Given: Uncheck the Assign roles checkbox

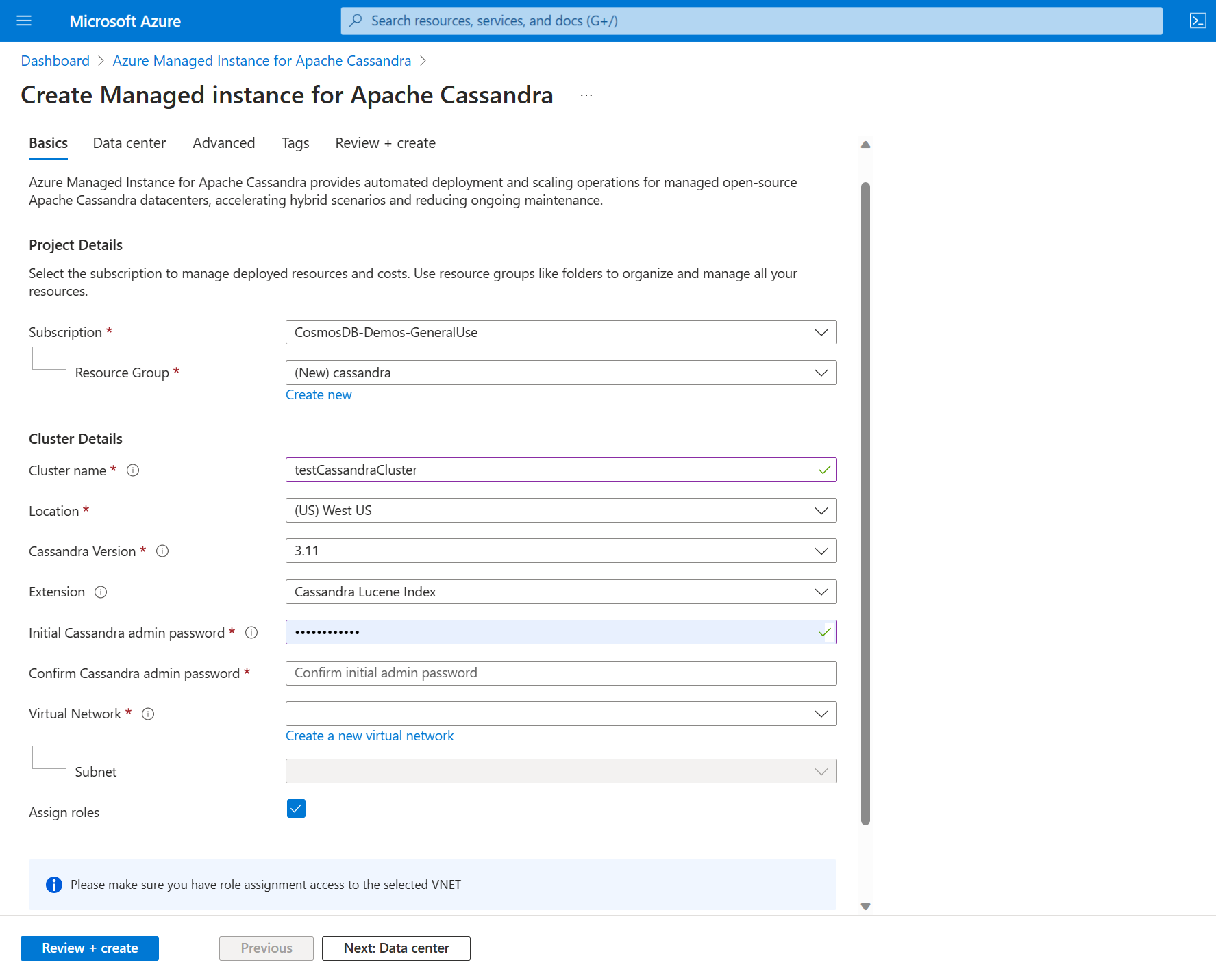Looking at the screenshot, I should pos(296,809).
